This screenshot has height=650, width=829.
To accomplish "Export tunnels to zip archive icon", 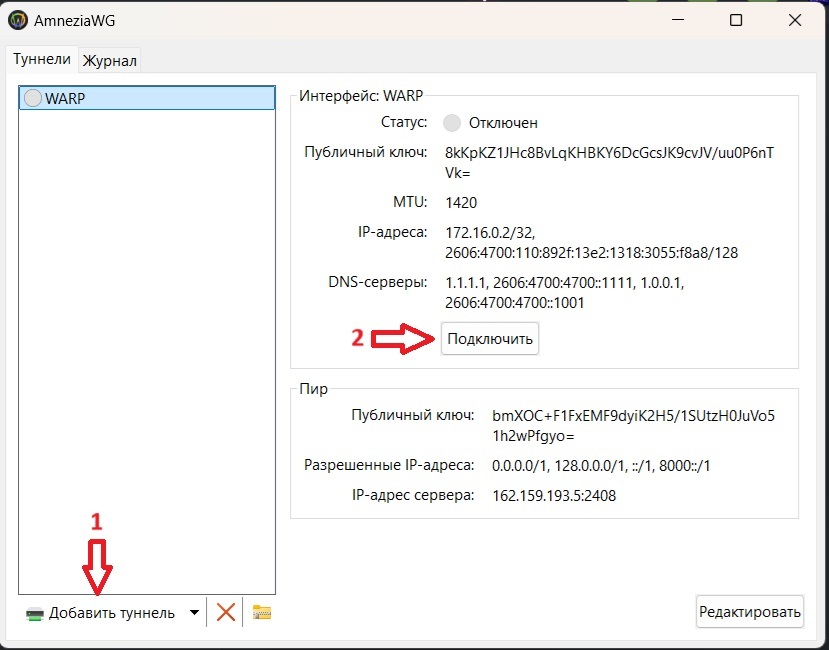I will pos(262,612).
